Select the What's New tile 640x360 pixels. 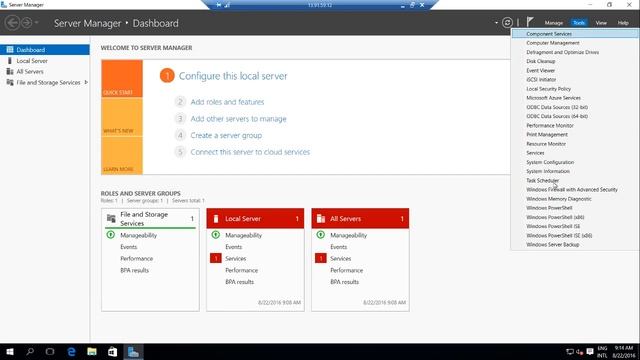122,117
